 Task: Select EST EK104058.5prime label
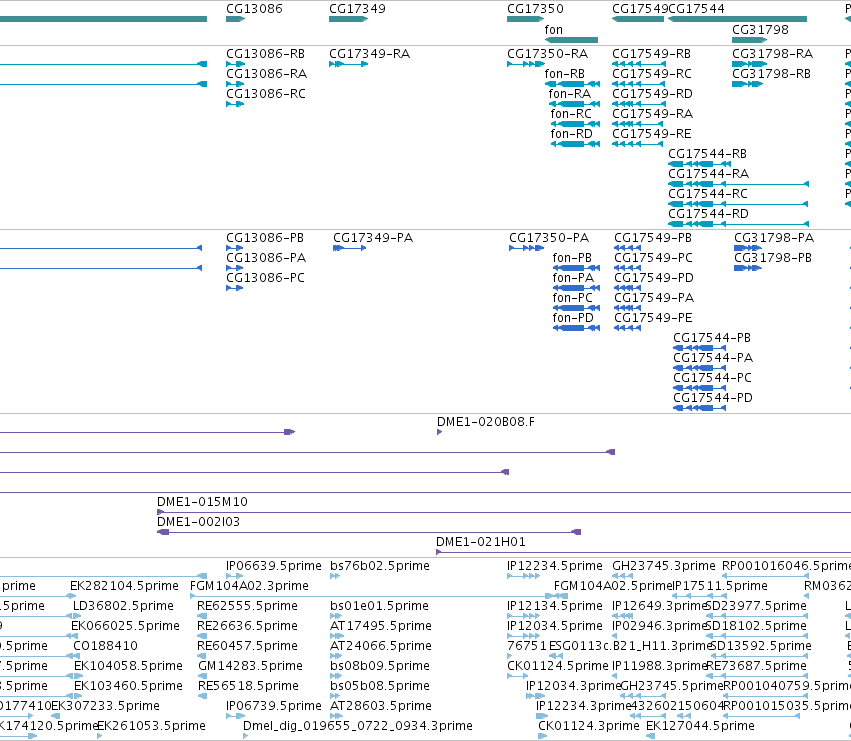click(128, 666)
